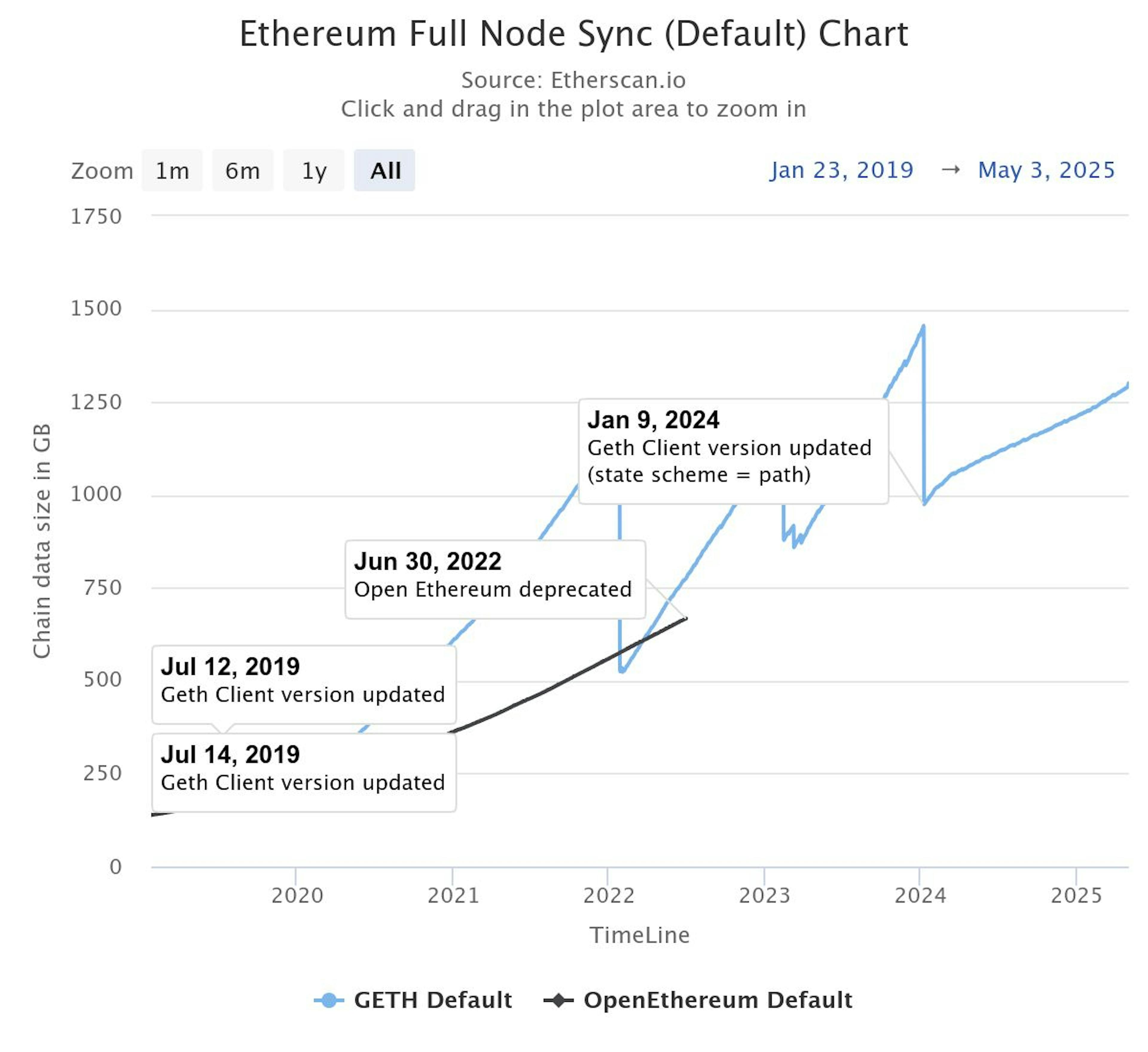Select the All zoom range button
Image resolution: width=1148 pixels, height=1052 pixels.
coord(385,171)
